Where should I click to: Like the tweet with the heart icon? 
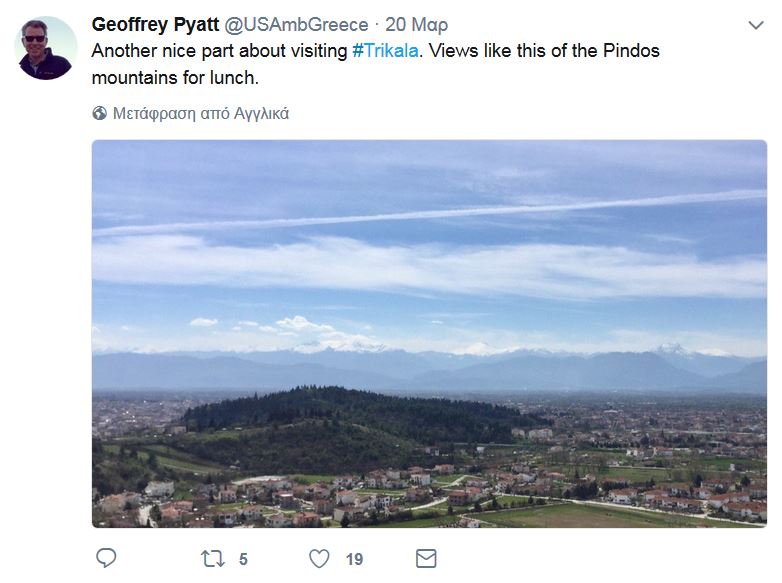tap(319, 559)
